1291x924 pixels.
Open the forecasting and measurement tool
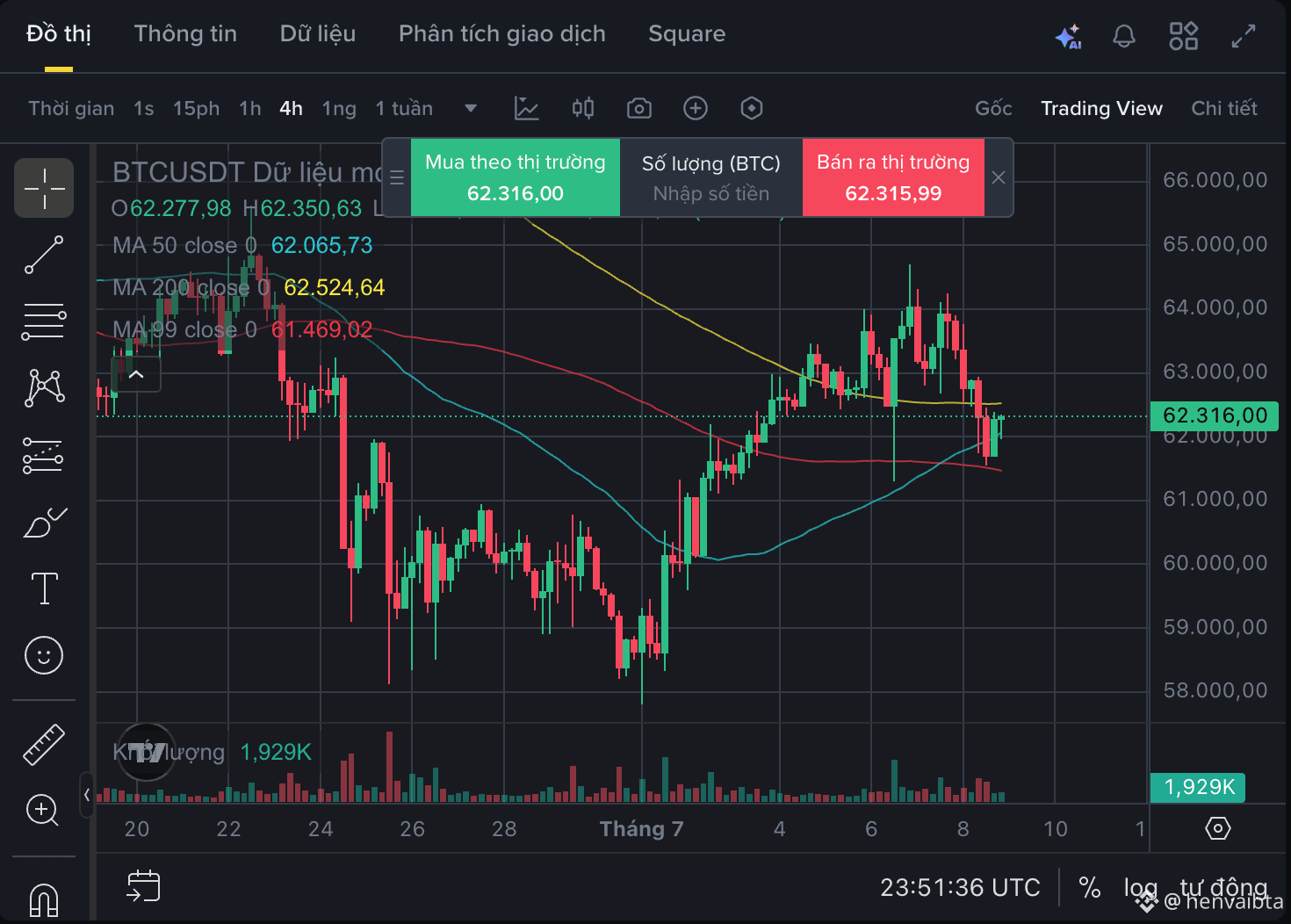click(x=44, y=455)
